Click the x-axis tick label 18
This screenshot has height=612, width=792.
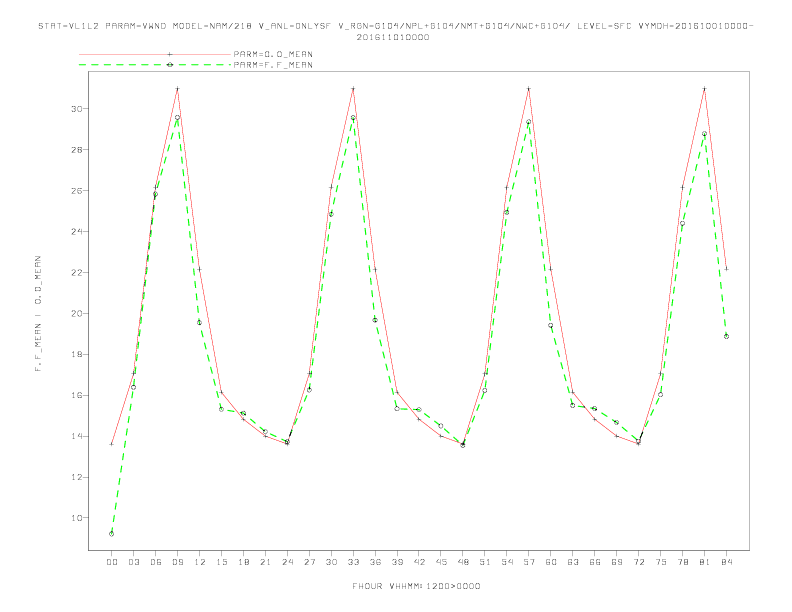pyautogui.click(x=243, y=562)
